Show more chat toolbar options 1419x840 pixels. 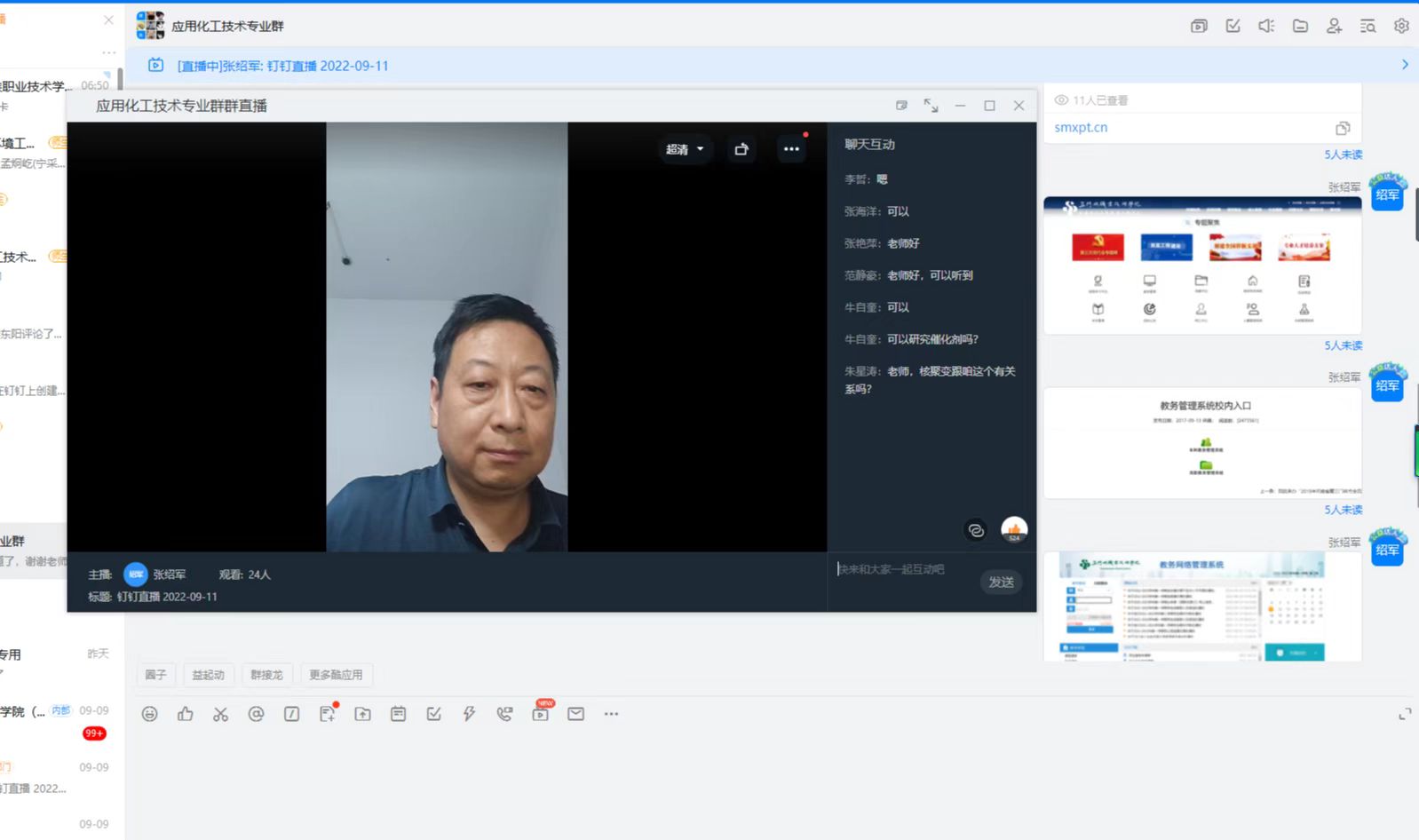coord(611,714)
